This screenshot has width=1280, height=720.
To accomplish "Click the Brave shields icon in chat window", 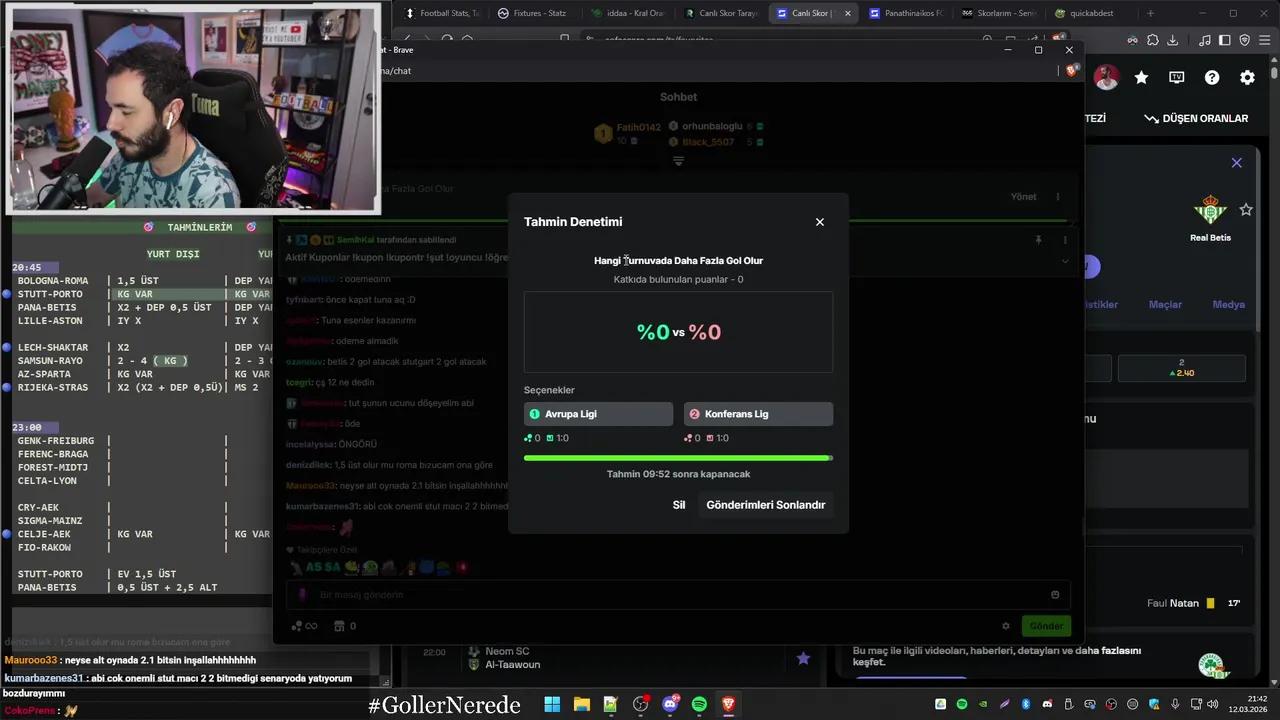I will coord(1071,70).
